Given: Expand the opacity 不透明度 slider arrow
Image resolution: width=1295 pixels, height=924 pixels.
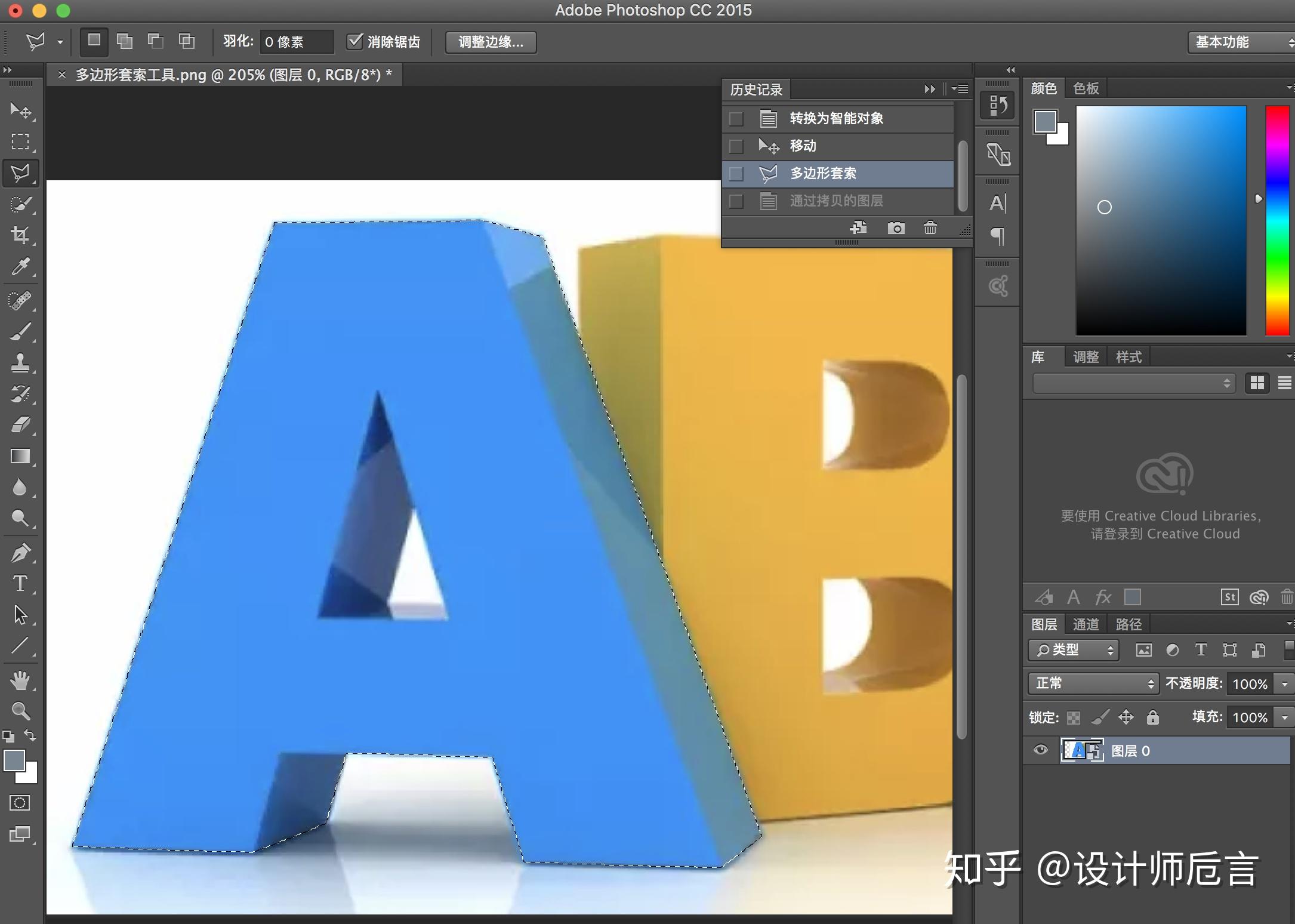Looking at the screenshot, I should point(1285,683).
